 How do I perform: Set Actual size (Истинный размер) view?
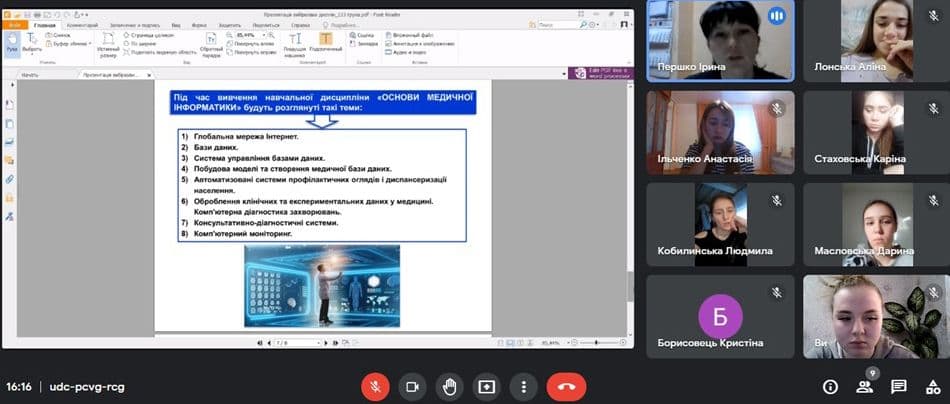pyautogui.click(x=108, y=45)
